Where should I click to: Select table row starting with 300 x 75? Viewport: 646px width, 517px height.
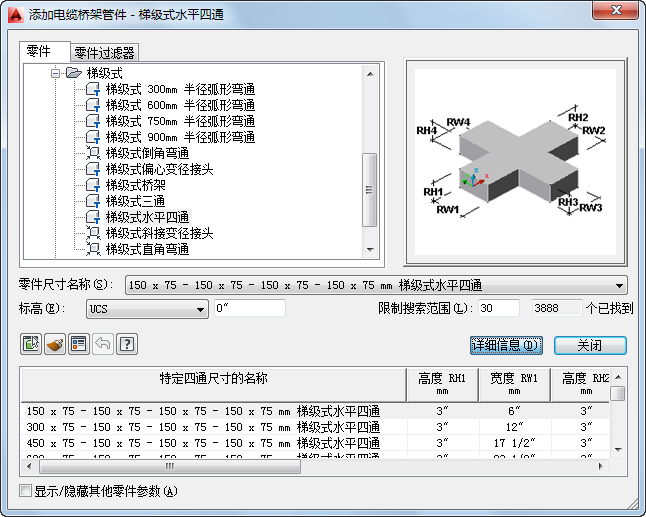[316, 427]
